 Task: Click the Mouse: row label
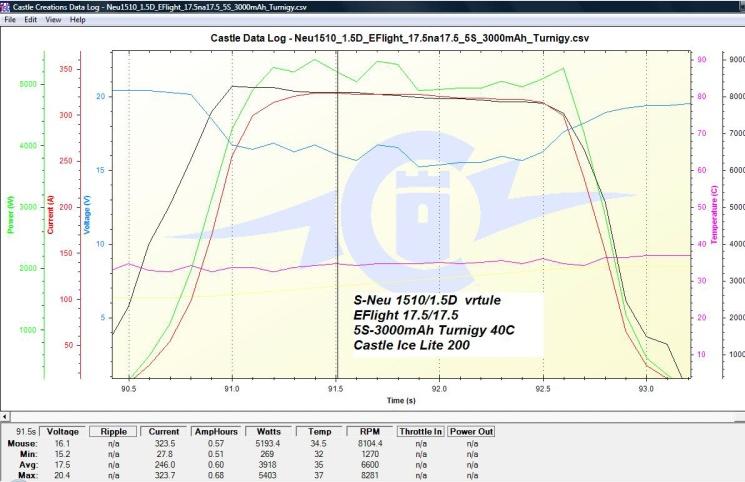[x=22, y=443]
